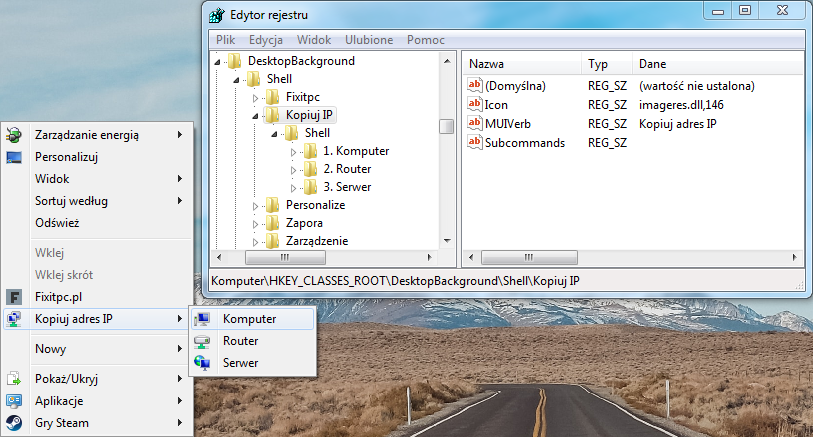
Task: Open the Sortuj według submenu
Action: pyautogui.click(x=98, y=201)
